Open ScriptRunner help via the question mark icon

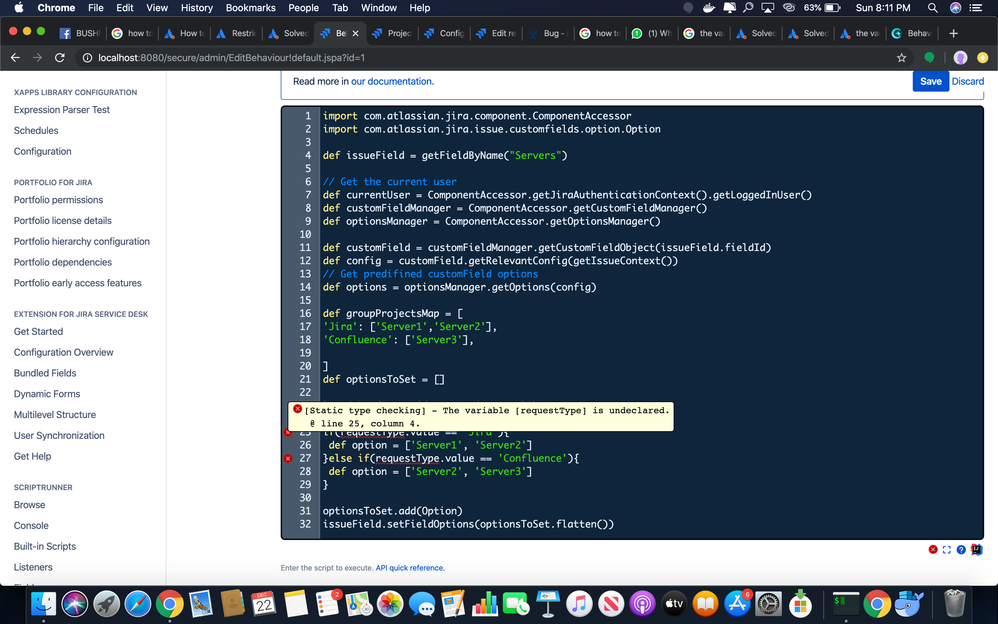click(x=961, y=549)
